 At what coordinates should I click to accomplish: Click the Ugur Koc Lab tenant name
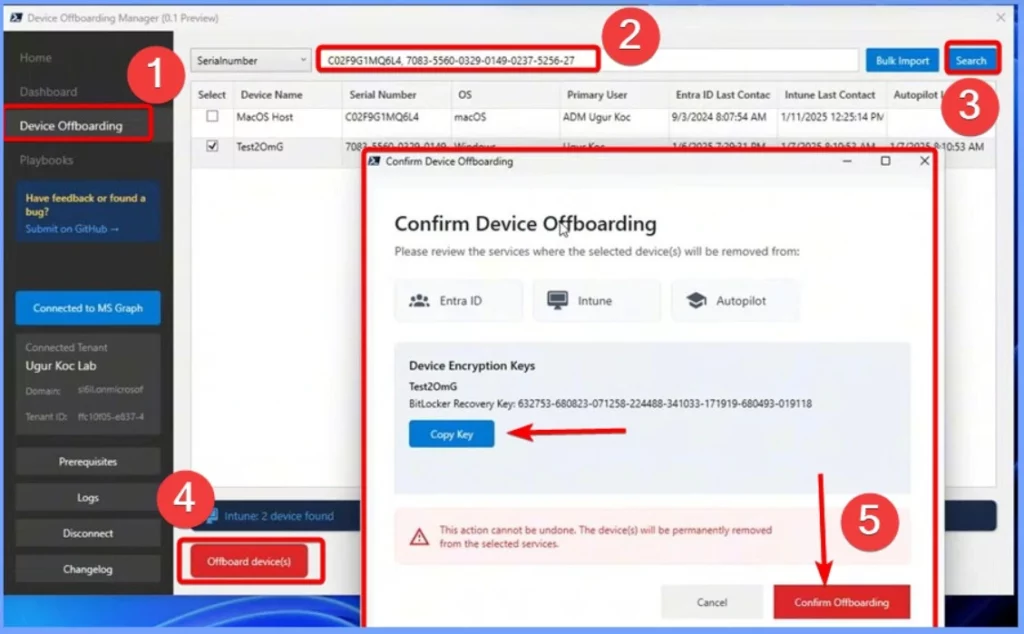click(61, 366)
